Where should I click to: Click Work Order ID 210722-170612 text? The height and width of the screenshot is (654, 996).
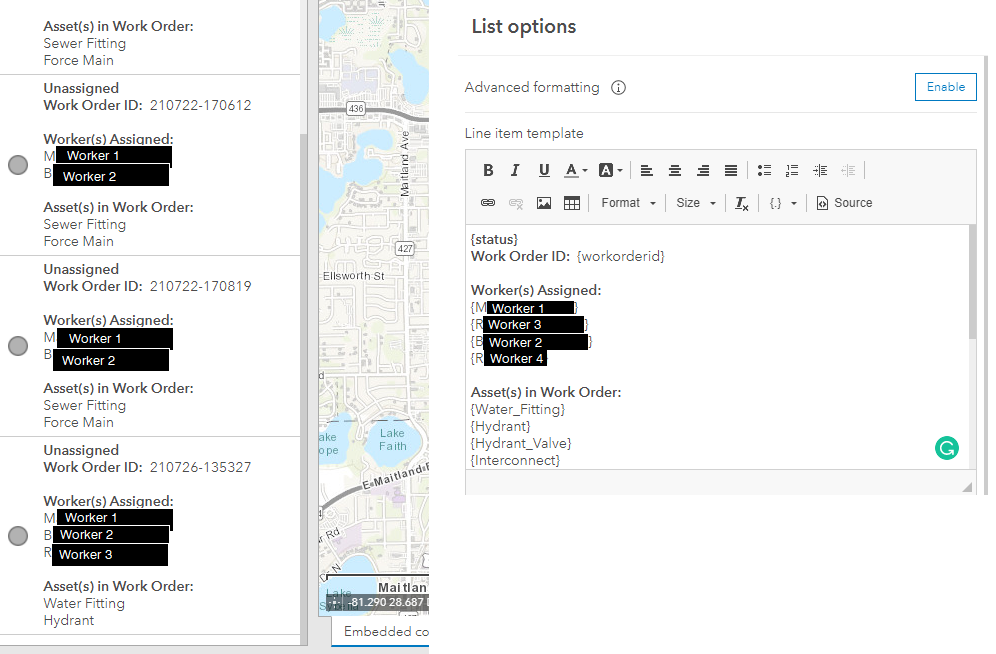147,105
